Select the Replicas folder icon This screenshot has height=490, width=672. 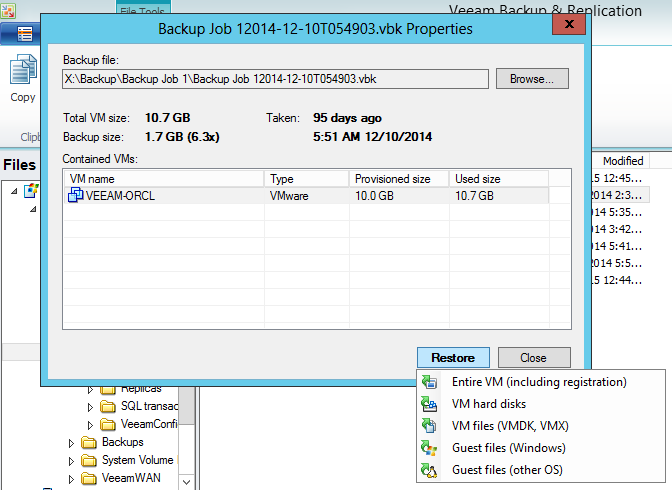tap(108, 390)
